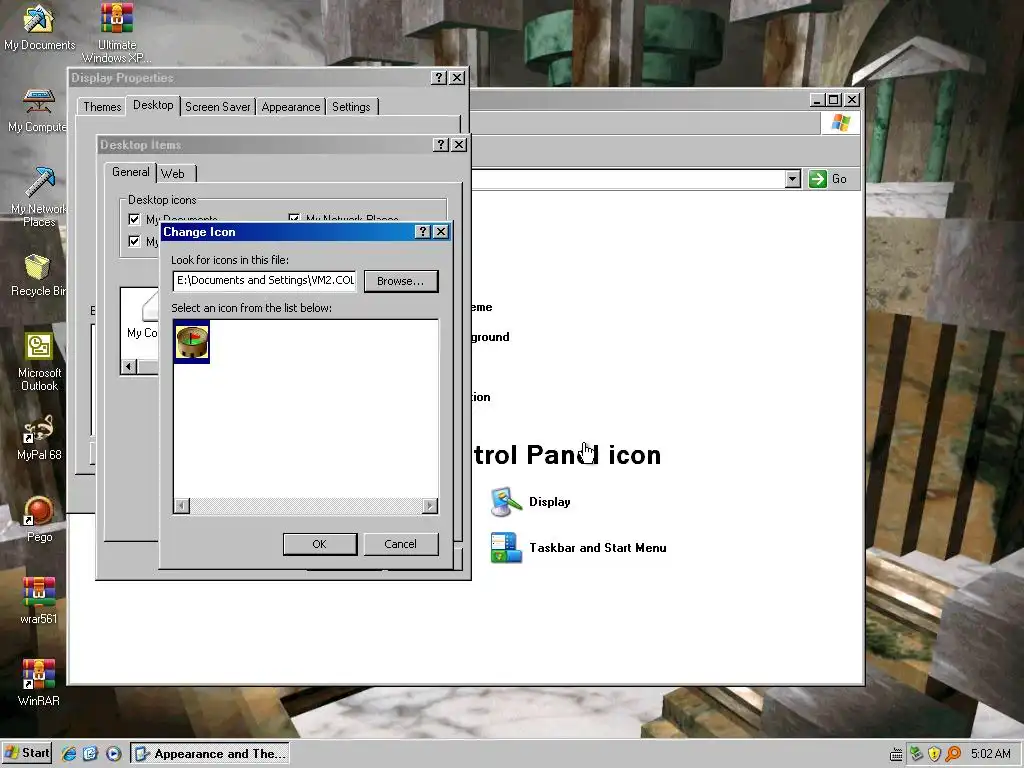
Task: Click the Windows Media Player Quick Launch icon
Action: click(x=113, y=754)
